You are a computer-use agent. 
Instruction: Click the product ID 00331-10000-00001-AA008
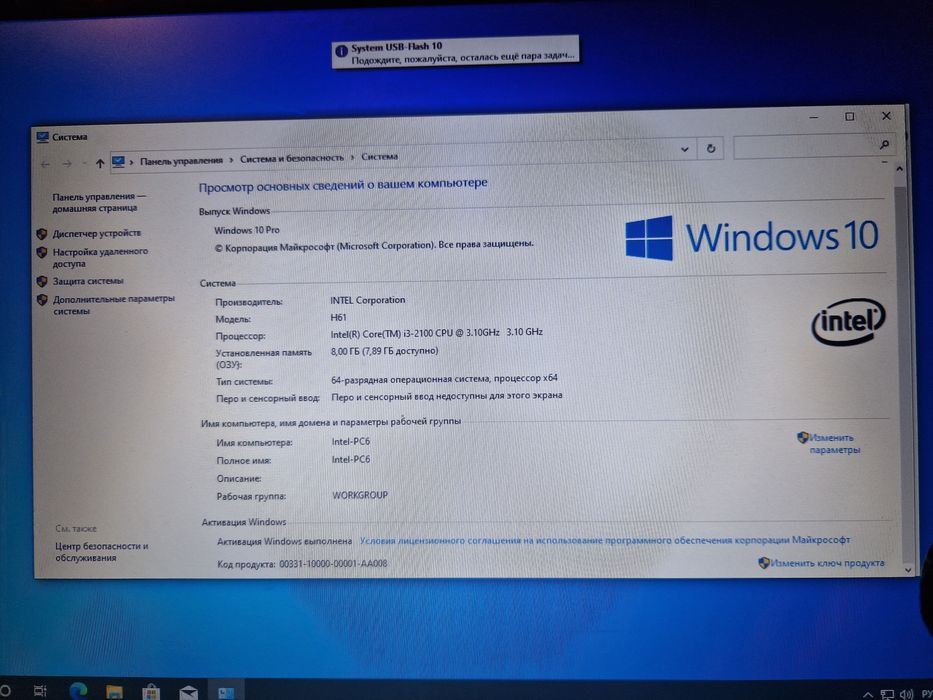pyautogui.click(x=333, y=563)
